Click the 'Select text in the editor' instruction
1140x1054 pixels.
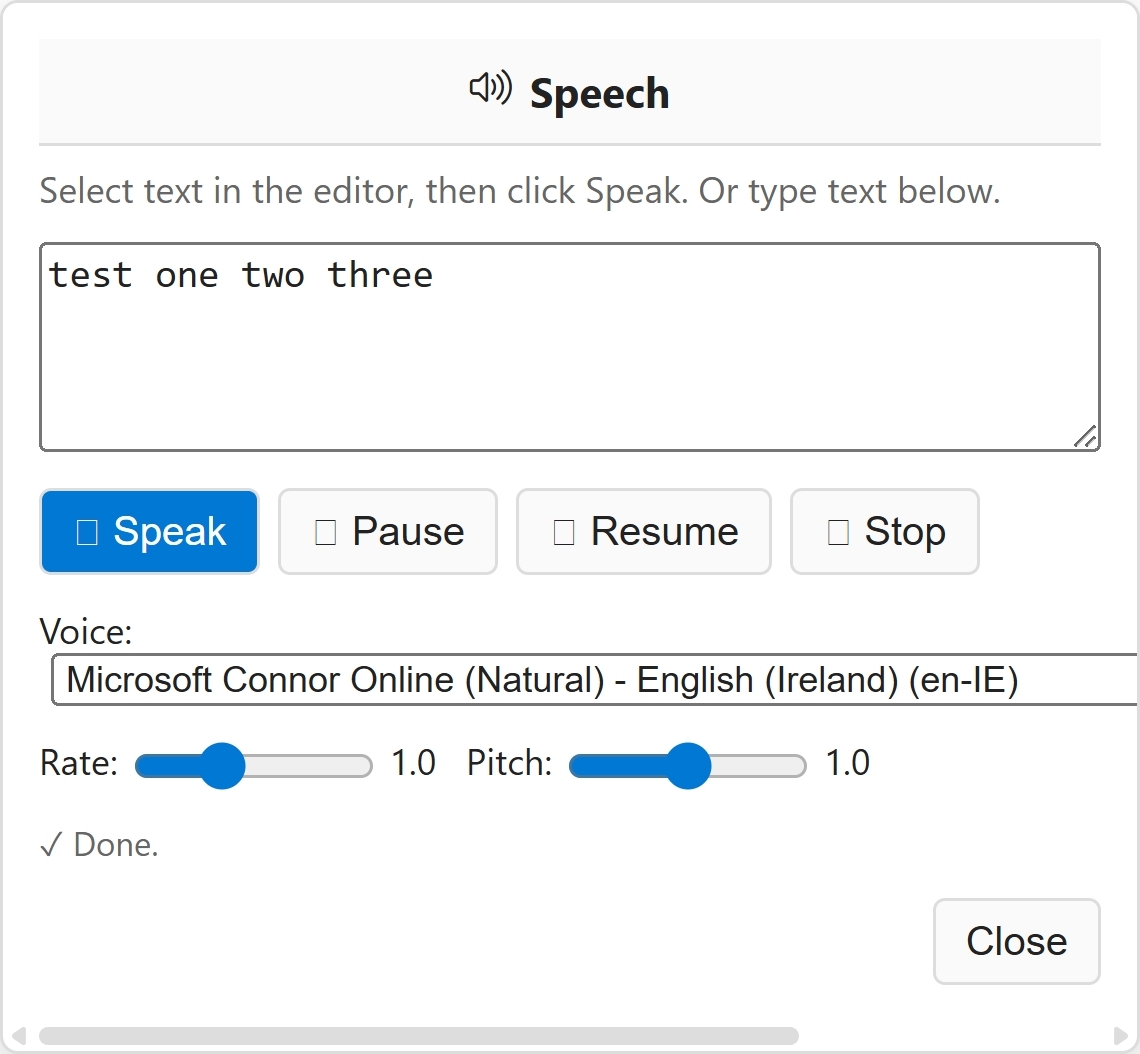[x=519, y=191]
